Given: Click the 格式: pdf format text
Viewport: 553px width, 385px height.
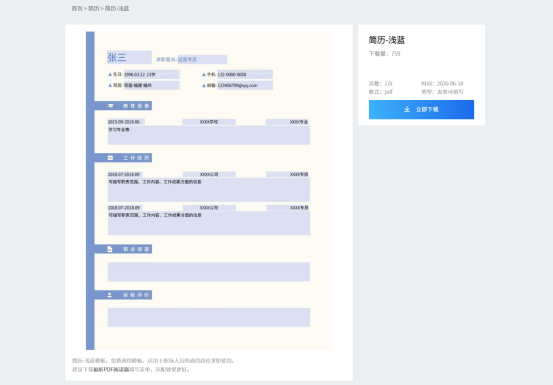Looking at the screenshot, I should [x=381, y=92].
